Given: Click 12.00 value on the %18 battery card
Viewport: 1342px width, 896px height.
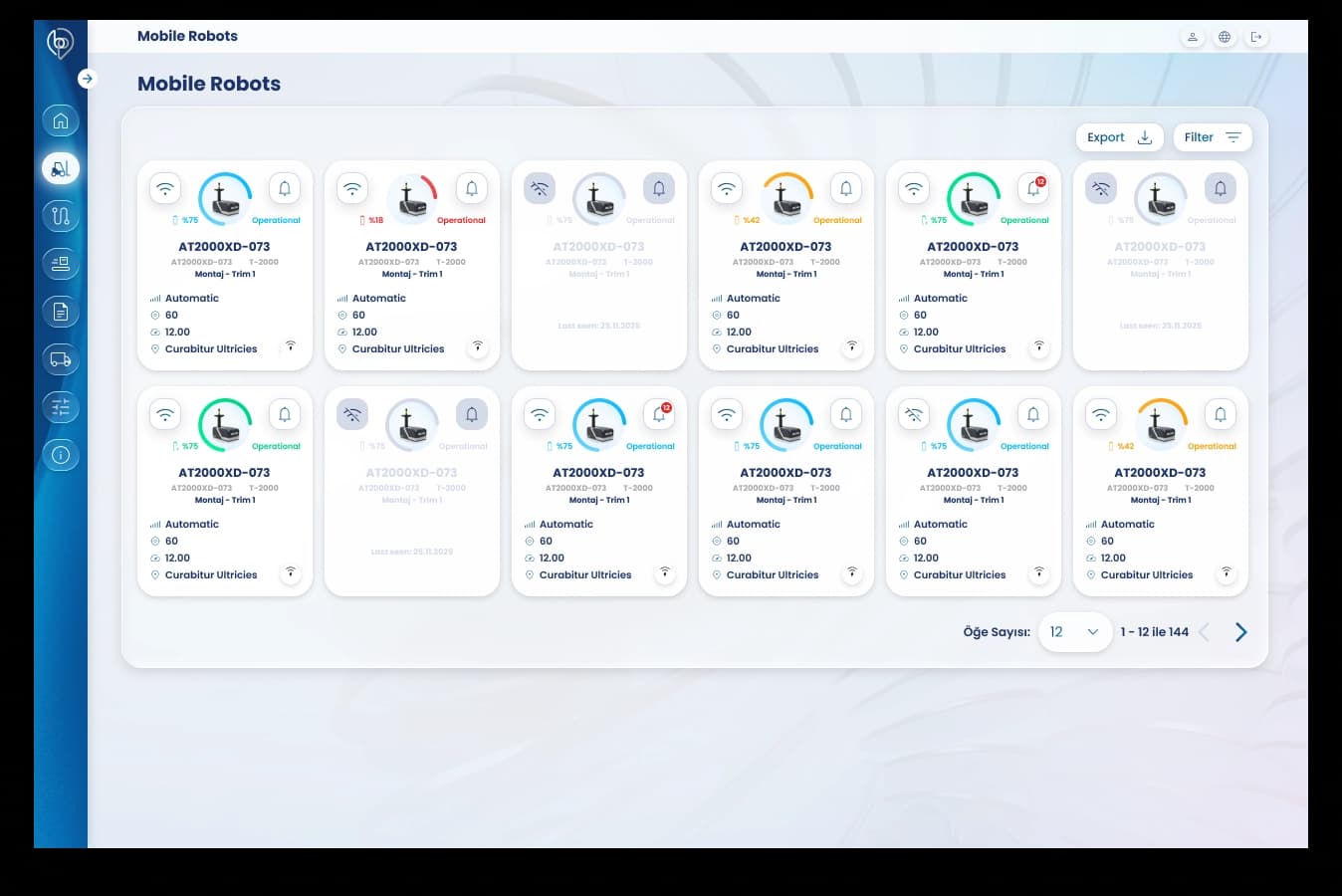Looking at the screenshot, I should tap(364, 332).
